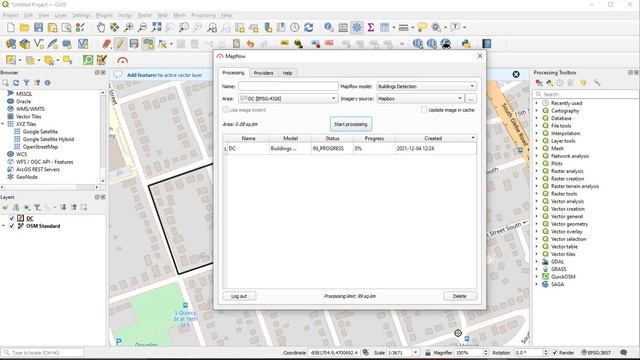Click the filter legend icon in Layers panel
The height and width of the screenshot is (360, 640).
(37, 207)
